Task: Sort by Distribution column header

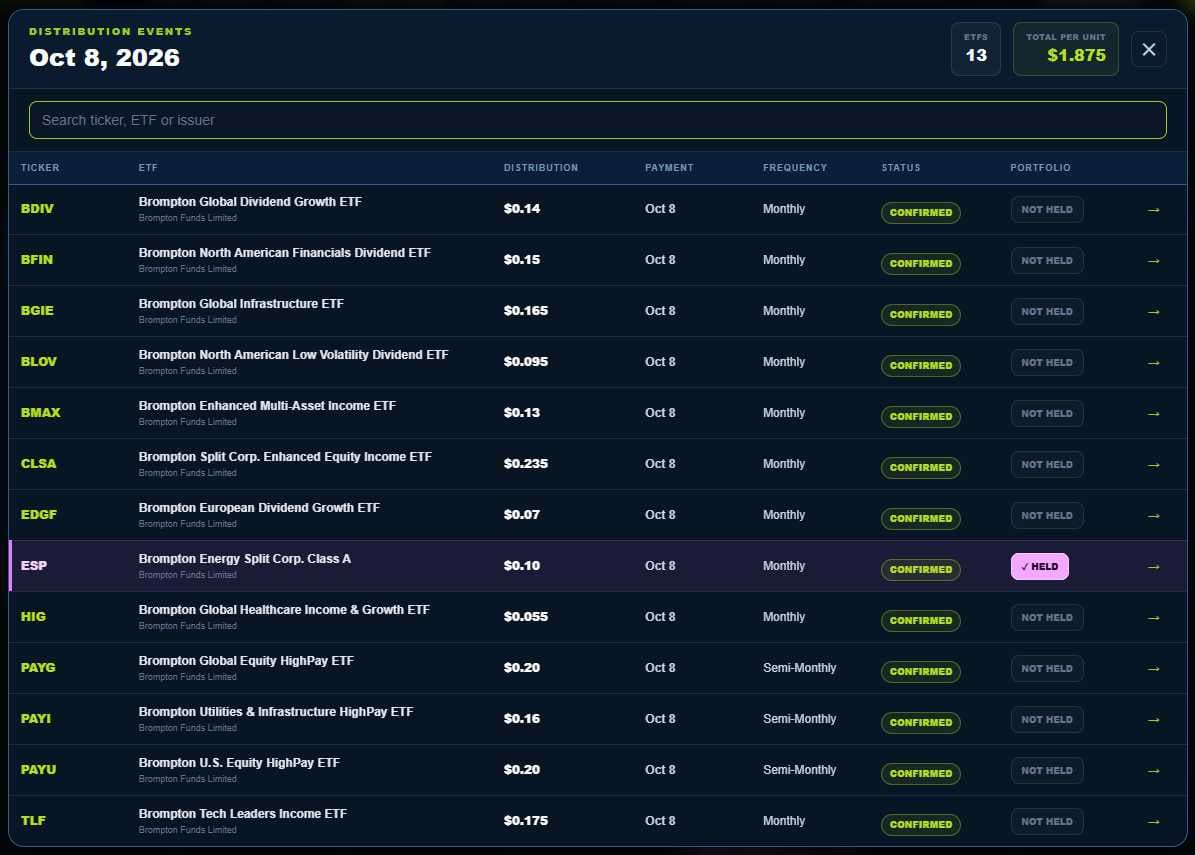Action: pyautogui.click(x=540, y=168)
